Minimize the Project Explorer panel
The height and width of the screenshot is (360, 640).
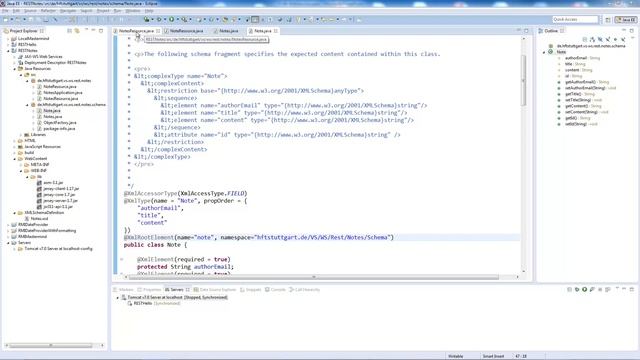click(x=93, y=31)
